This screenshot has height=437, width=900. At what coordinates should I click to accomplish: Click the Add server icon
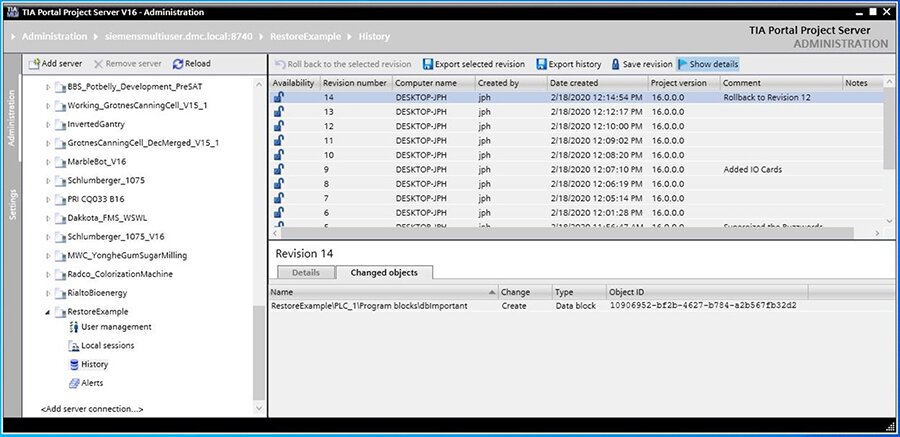[x=34, y=64]
